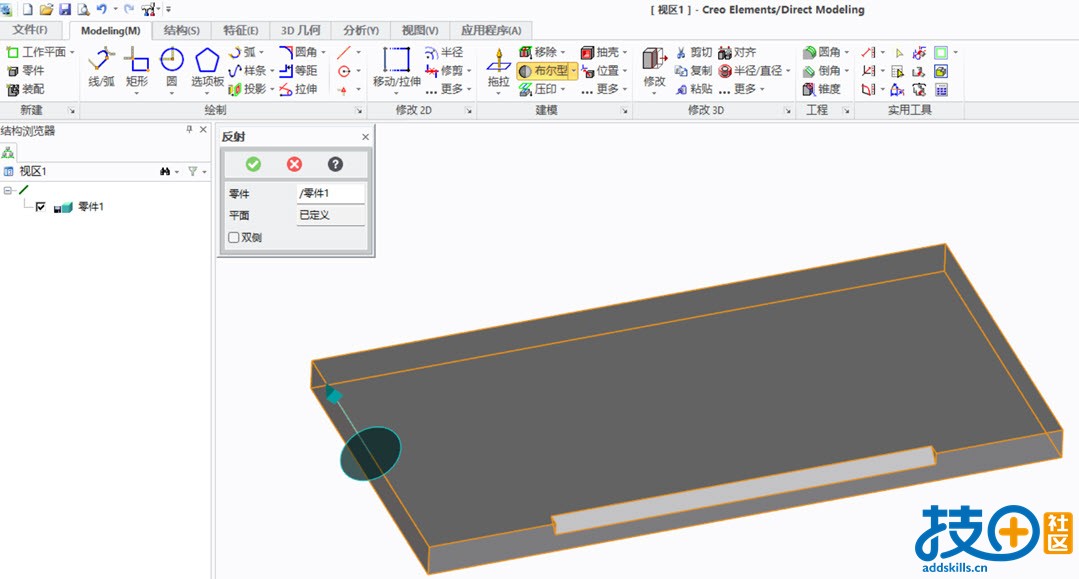Select the 拉伸 stretch tool in the 绘制 group
The height and width of the screenshot is (579, 1079).
coord(299,89)
